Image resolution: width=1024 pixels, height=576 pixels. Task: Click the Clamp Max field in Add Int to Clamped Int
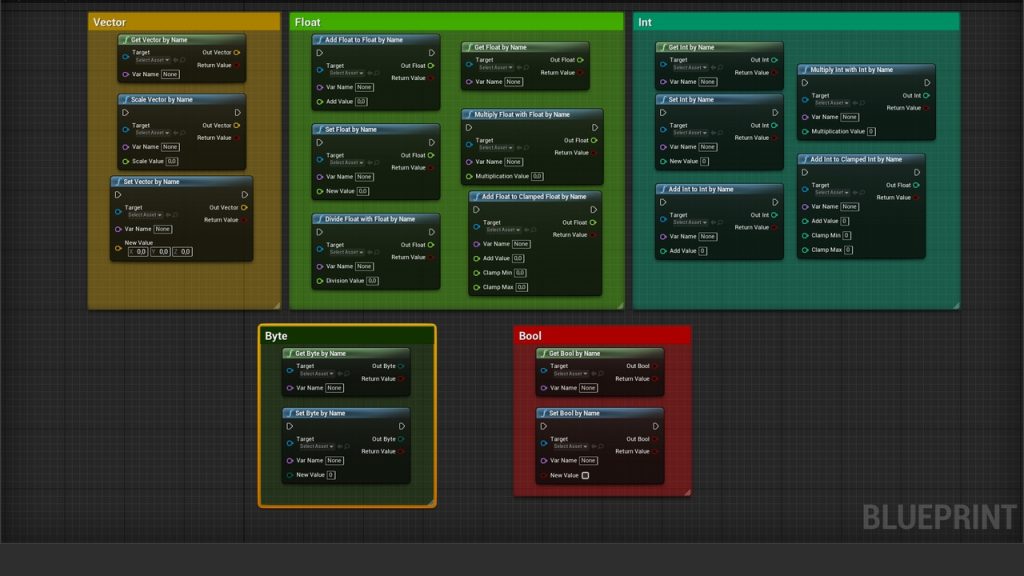click(x=847, y=250)
